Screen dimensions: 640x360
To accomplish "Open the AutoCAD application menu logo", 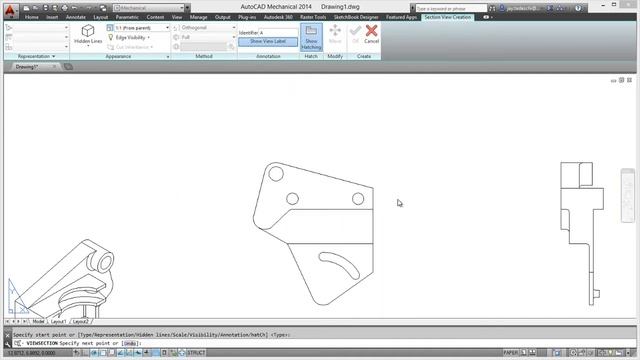I will tap(10, 10).
